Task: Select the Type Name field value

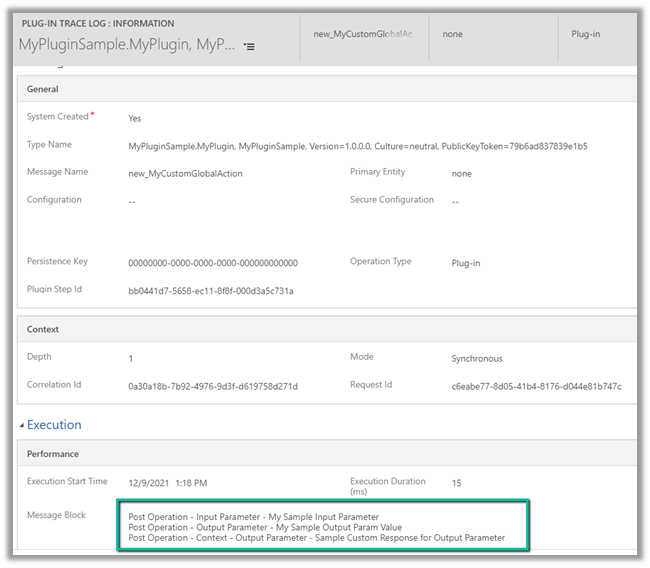Action: point(357,146)
